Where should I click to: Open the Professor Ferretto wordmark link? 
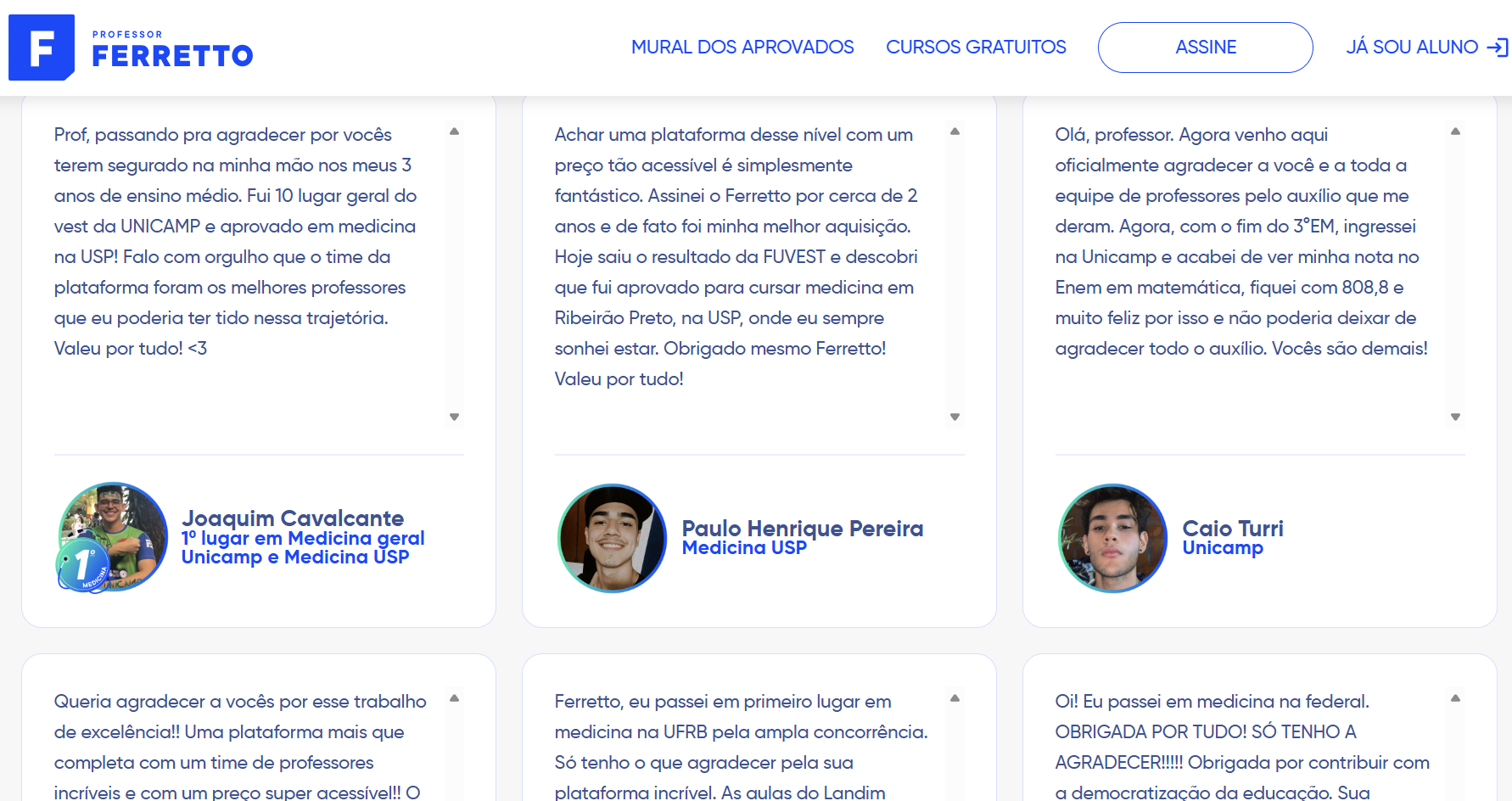(x=172, y=49)
